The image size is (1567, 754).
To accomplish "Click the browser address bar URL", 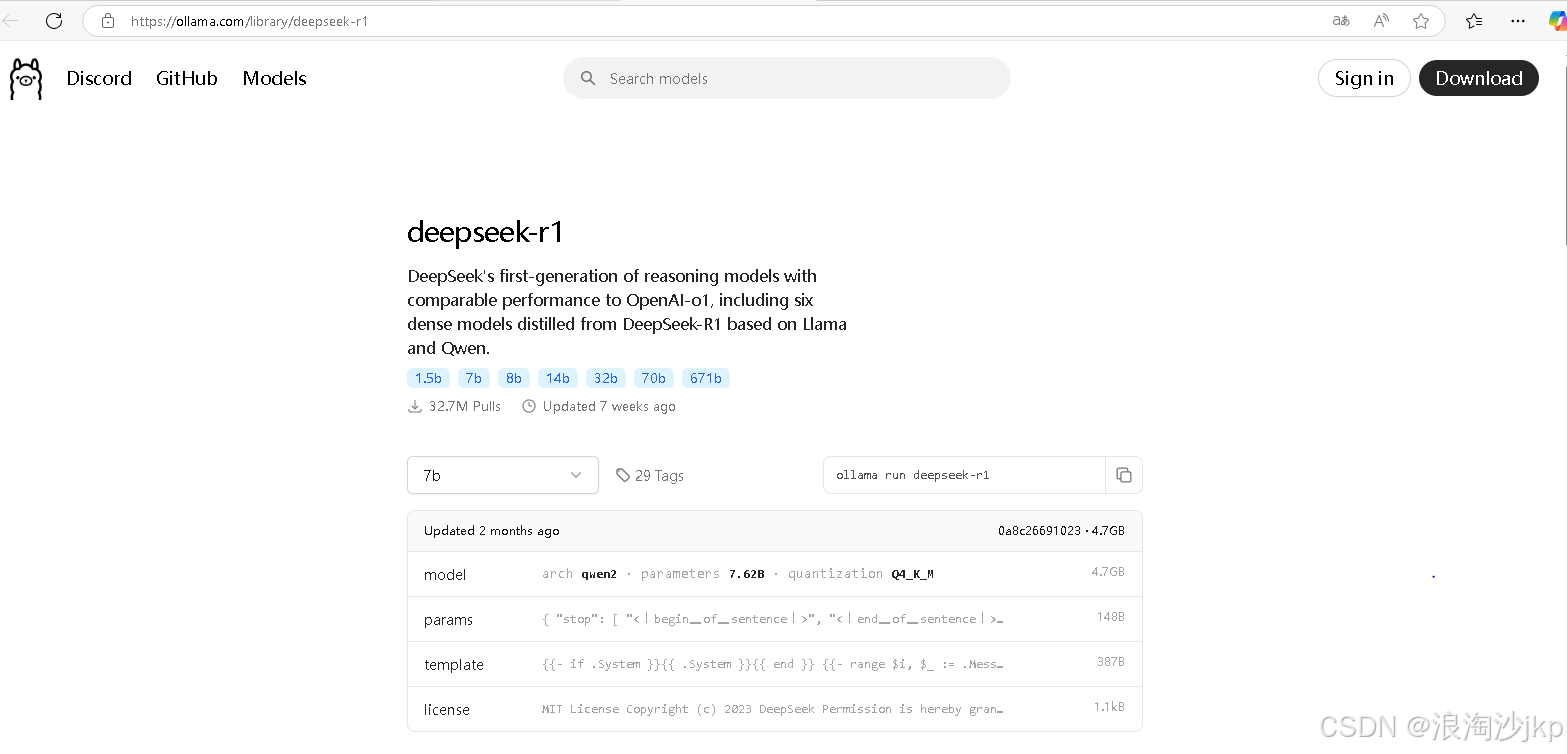I will [x=249, y=21].
